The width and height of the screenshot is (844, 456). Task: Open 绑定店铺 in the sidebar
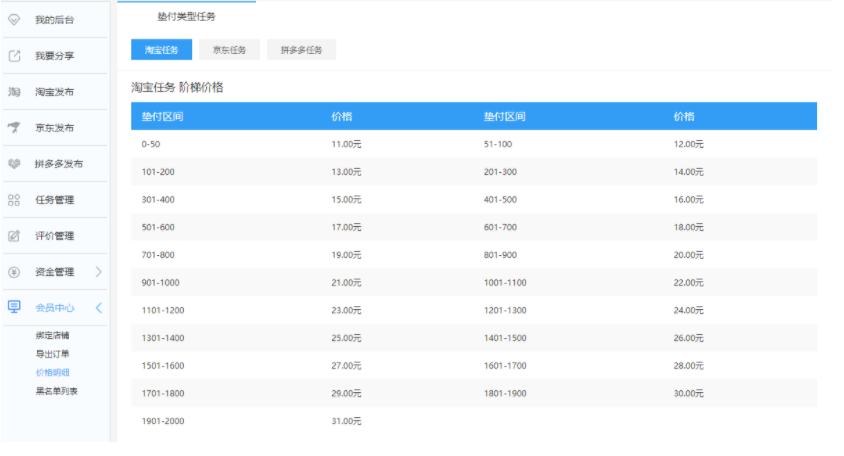(52, 335)
